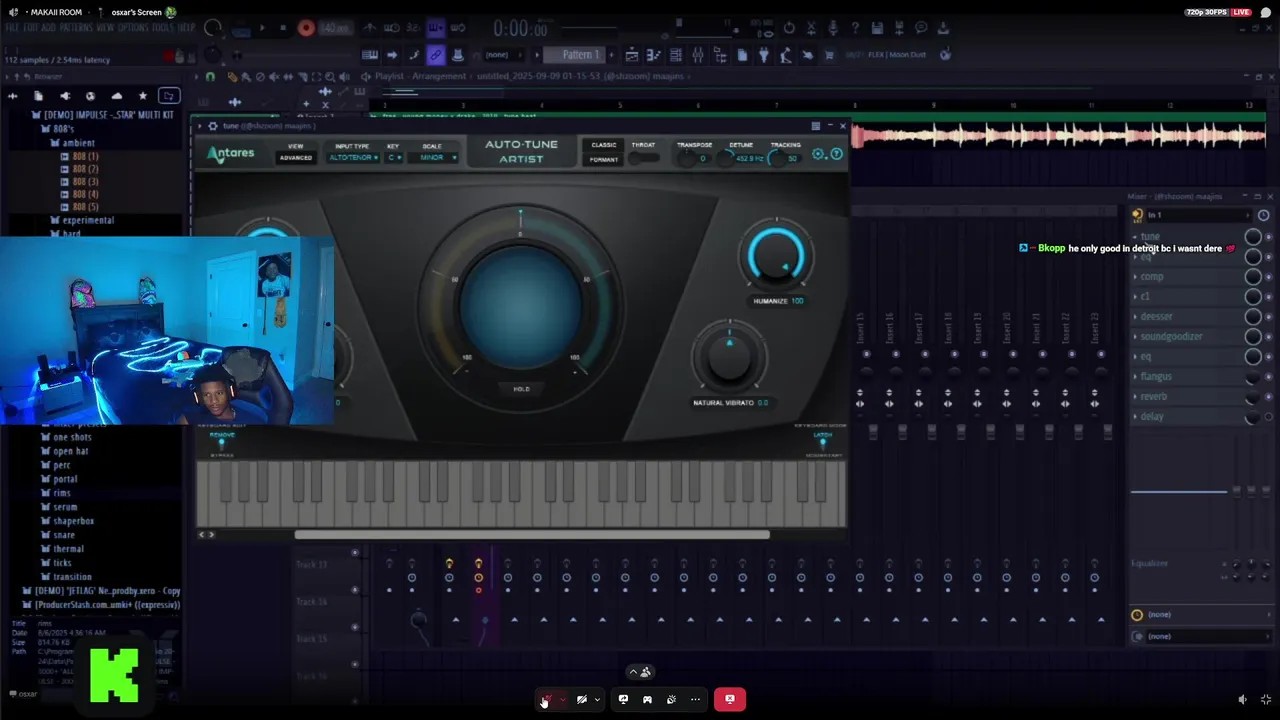
Task: Select sample 808 (5)
Action: pyautogui.click(x=80, y=207)
